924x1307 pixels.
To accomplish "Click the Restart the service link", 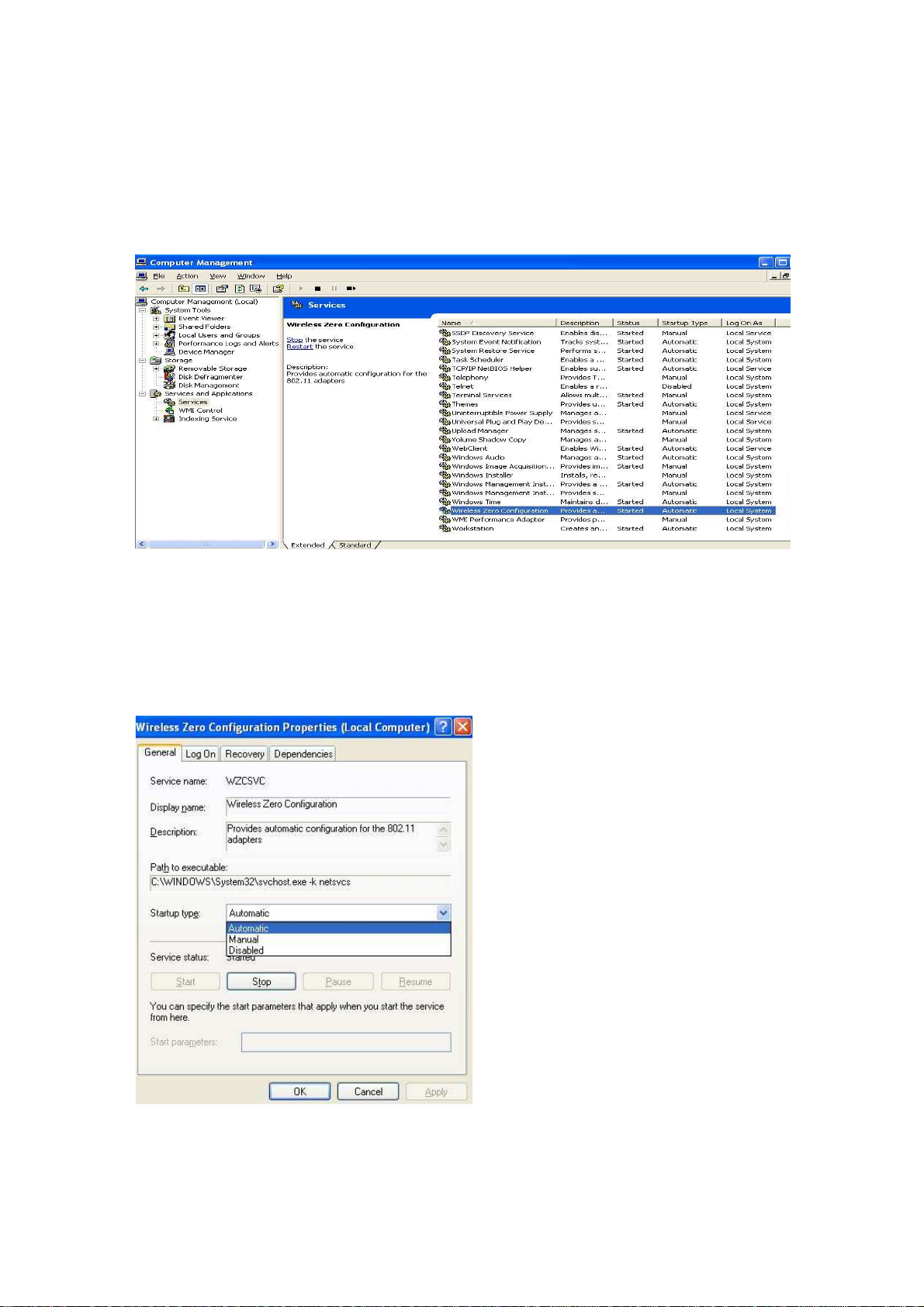I will point(299,347).
